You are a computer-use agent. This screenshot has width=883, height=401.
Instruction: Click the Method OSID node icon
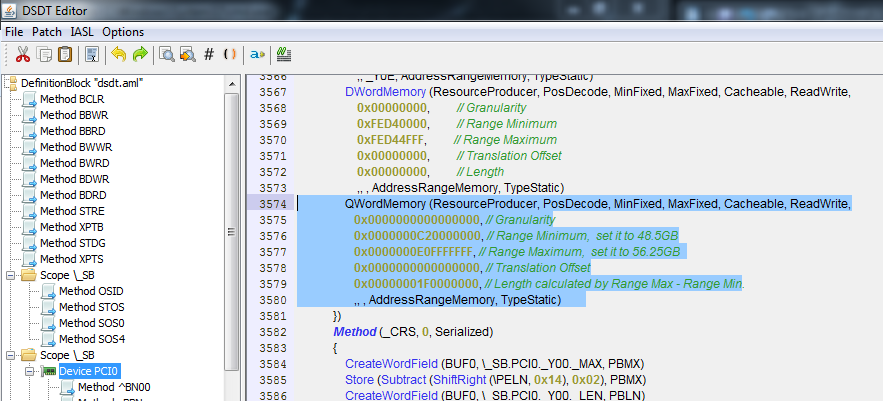tap(48, 292)
